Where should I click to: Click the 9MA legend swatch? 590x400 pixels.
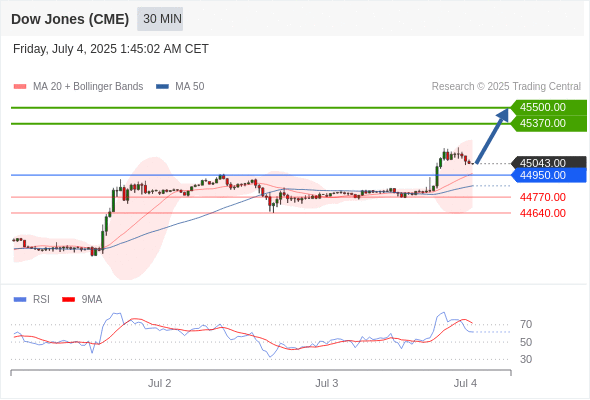pyautogui.click(x=68, y=300)
